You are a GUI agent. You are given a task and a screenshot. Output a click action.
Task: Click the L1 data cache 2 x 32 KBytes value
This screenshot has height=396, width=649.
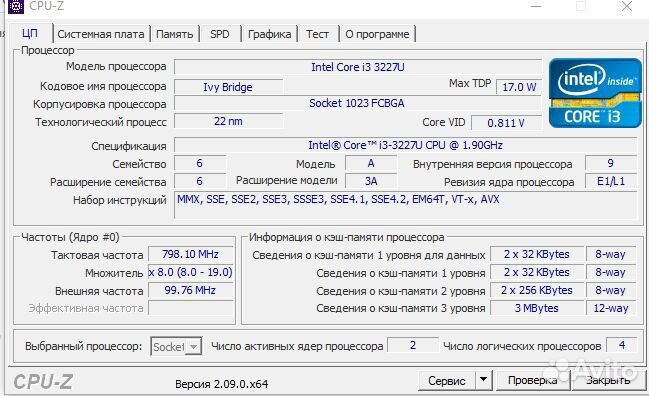(537, 254)
